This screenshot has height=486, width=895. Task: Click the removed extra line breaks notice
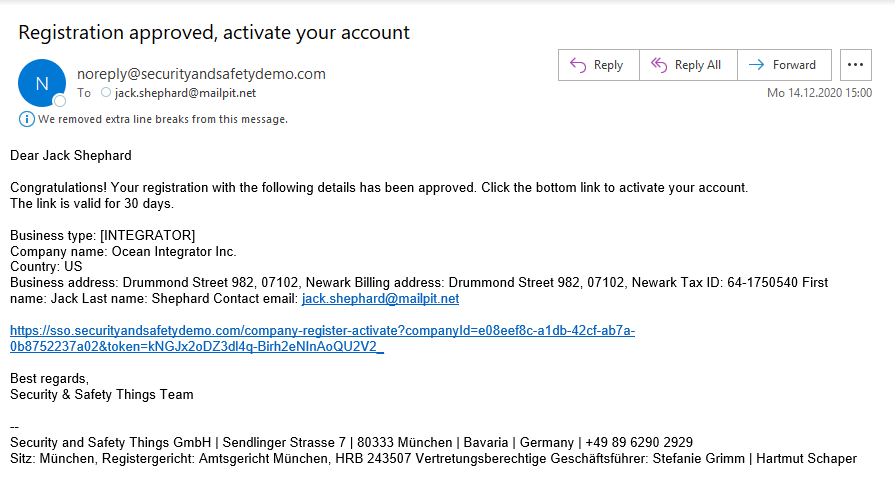(x=163, y=119)
